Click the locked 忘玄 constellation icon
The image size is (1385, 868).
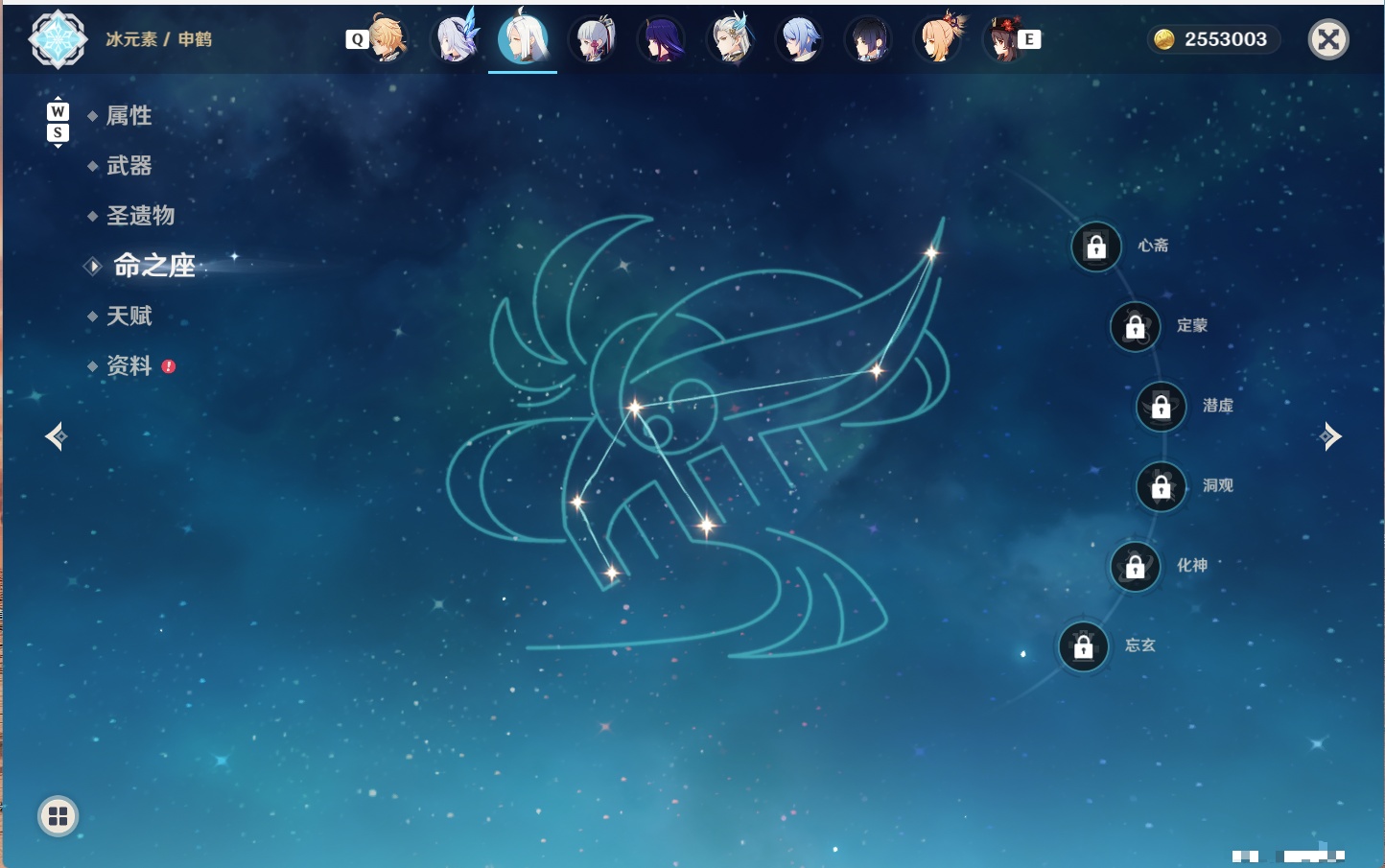(x=1084, y=646)
